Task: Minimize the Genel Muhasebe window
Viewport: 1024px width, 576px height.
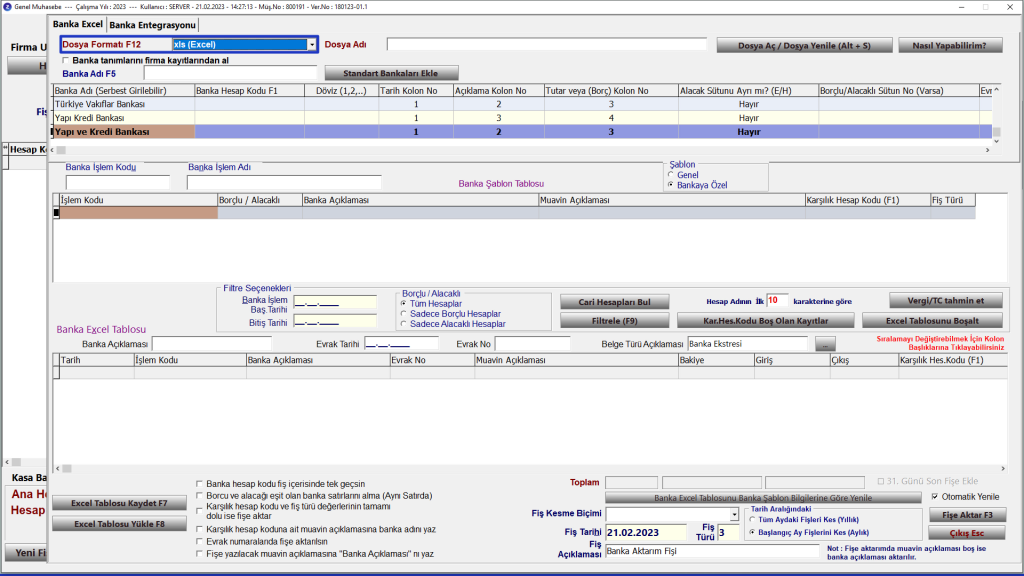Action: tap(961, 7)
